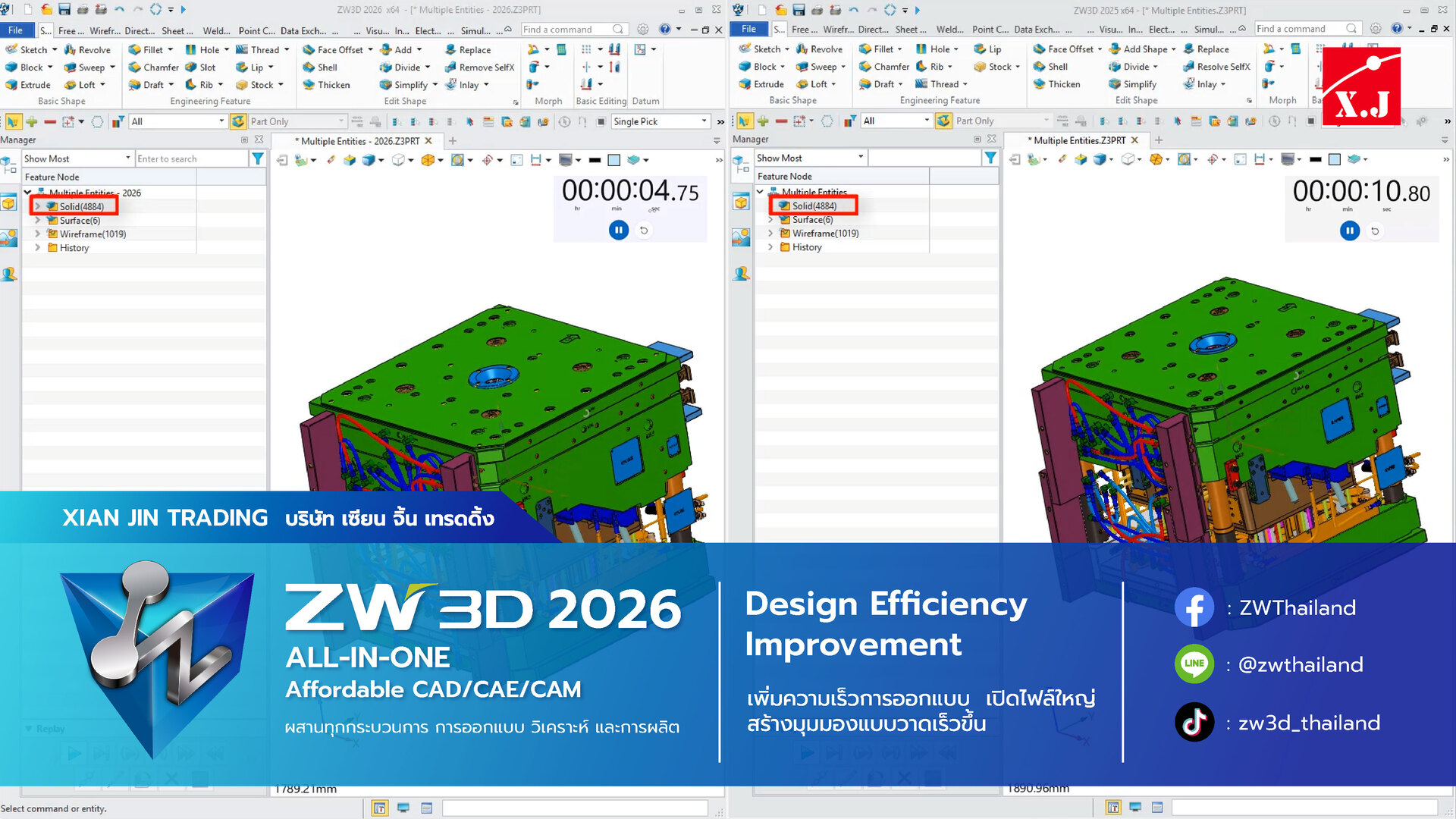Open the File menu in left window
Screen dimensions: 1456x819
15,30
